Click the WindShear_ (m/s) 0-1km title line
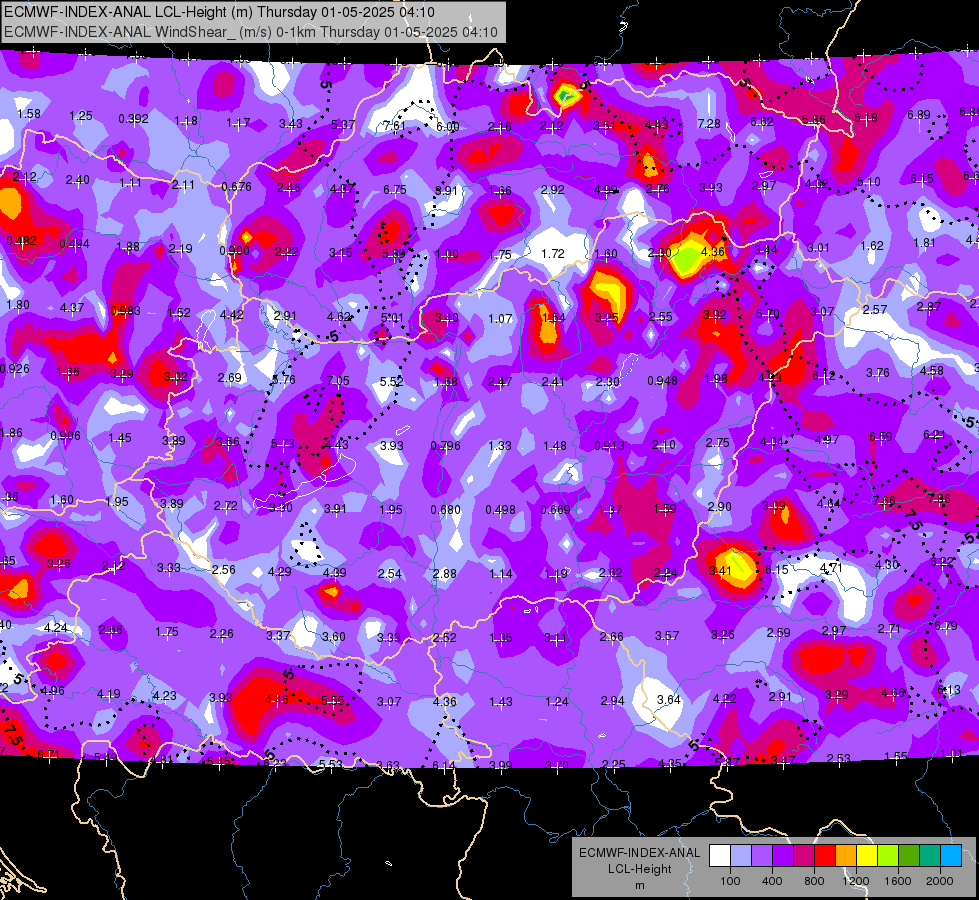The height and width of the screenshot is (900, 979). click(x=250, y=32)
